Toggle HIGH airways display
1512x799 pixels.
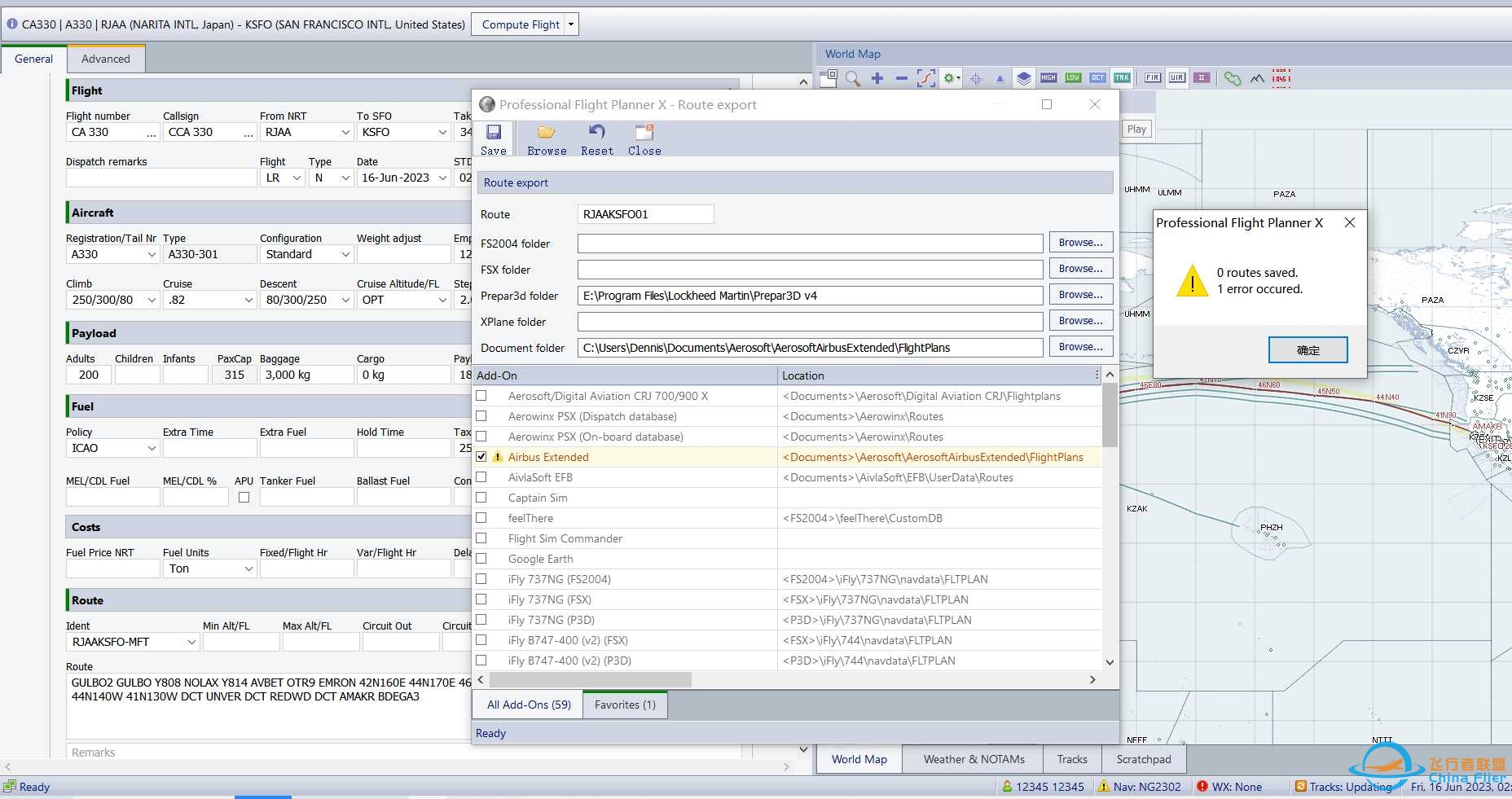(x=1048, y=78)
